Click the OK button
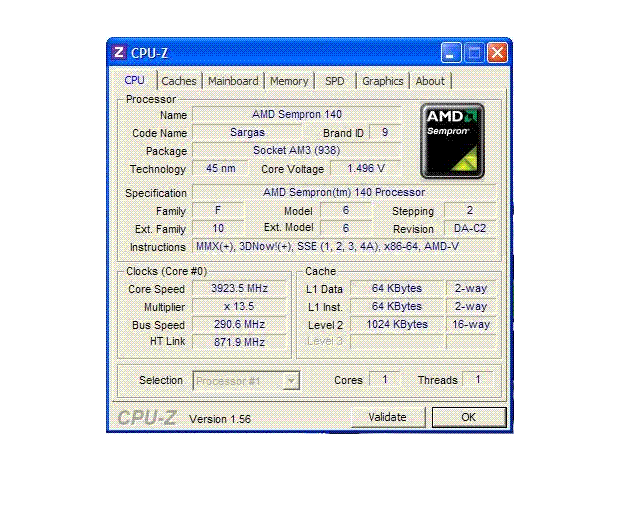 (x=469, y=417)
